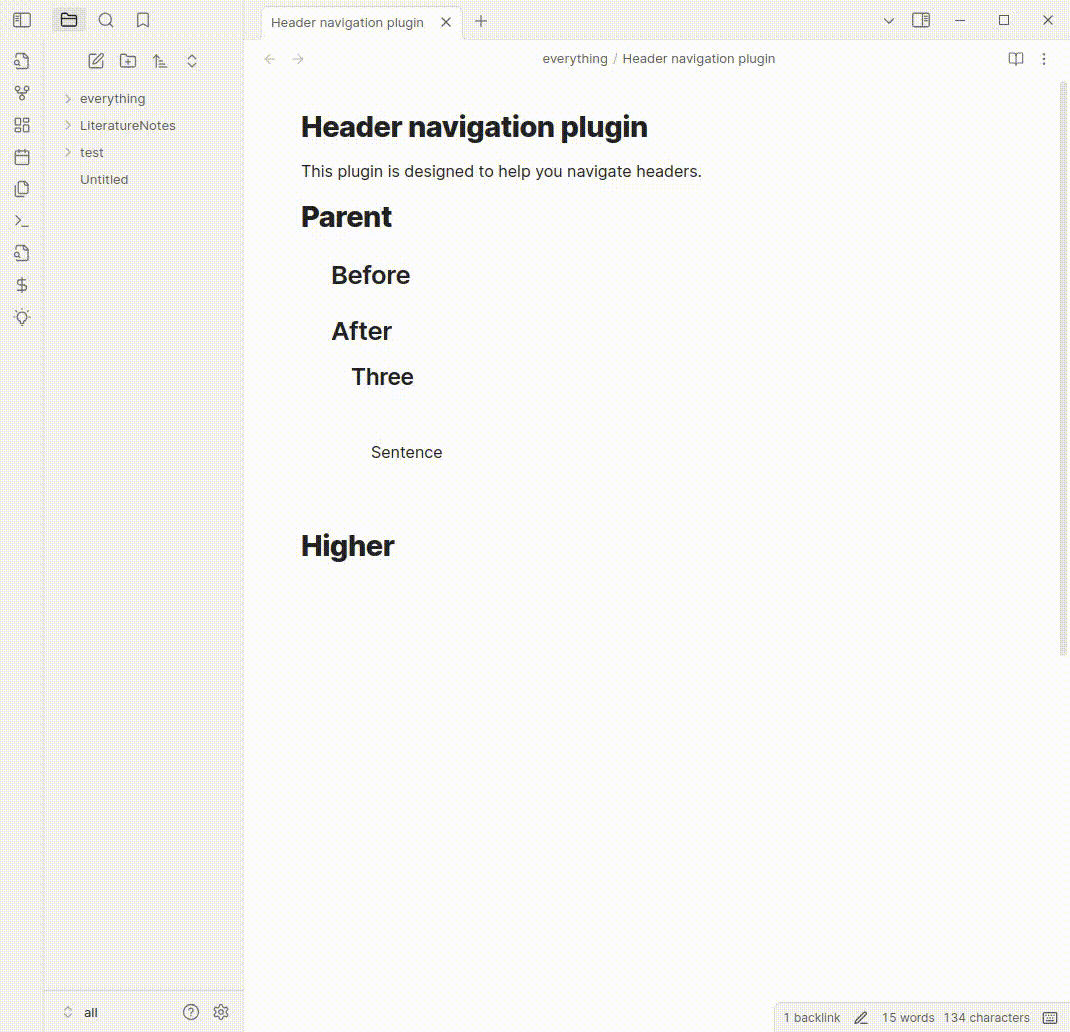Viewport: 1070px width, 1032px height.
Task: Click the editor vertical scrollbar
Action: pyautogui.click(x=1062, y=369)
